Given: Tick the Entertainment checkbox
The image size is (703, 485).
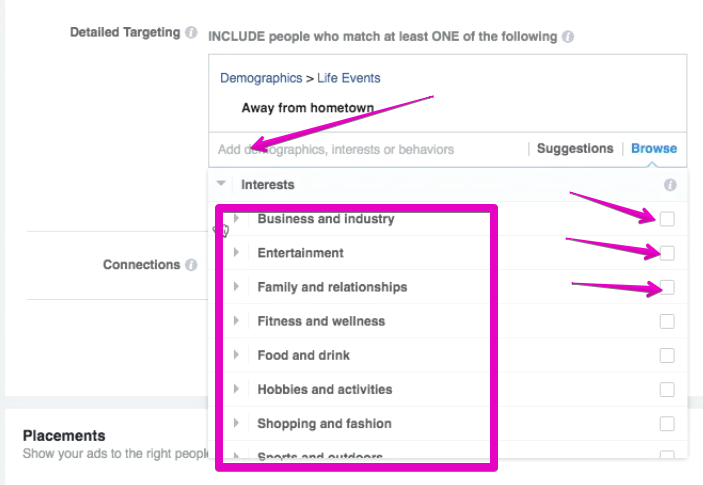Looking at the screenshot, I should click(667, 253).
